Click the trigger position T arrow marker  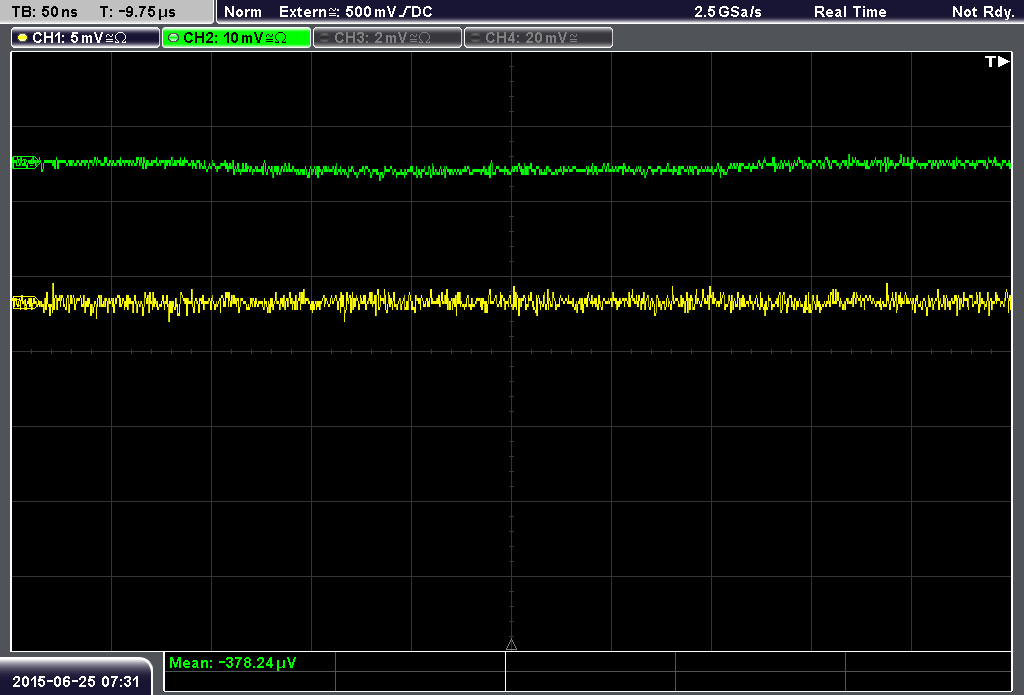click(x=997, y=61)
